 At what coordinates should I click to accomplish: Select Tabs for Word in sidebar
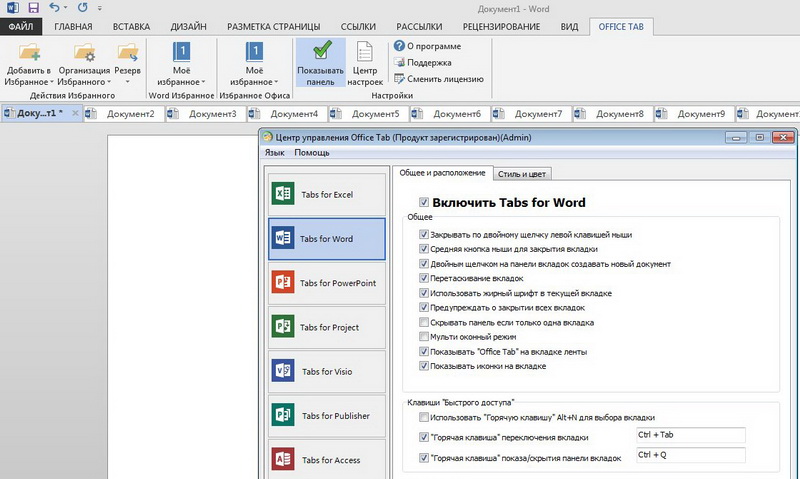pos(327,239)
